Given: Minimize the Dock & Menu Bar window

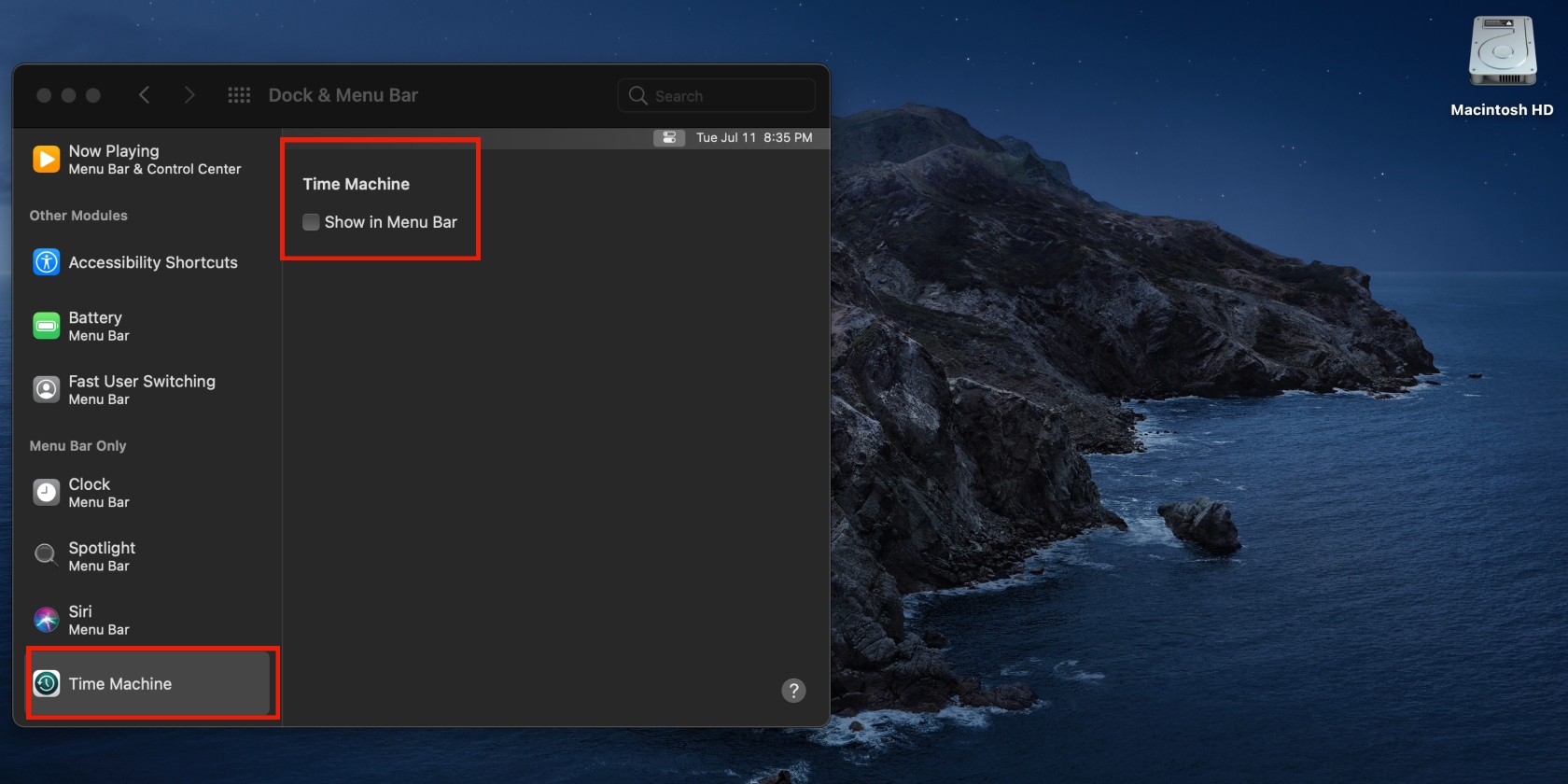Looking at the screenshot, I should click(x=68, y=95).
